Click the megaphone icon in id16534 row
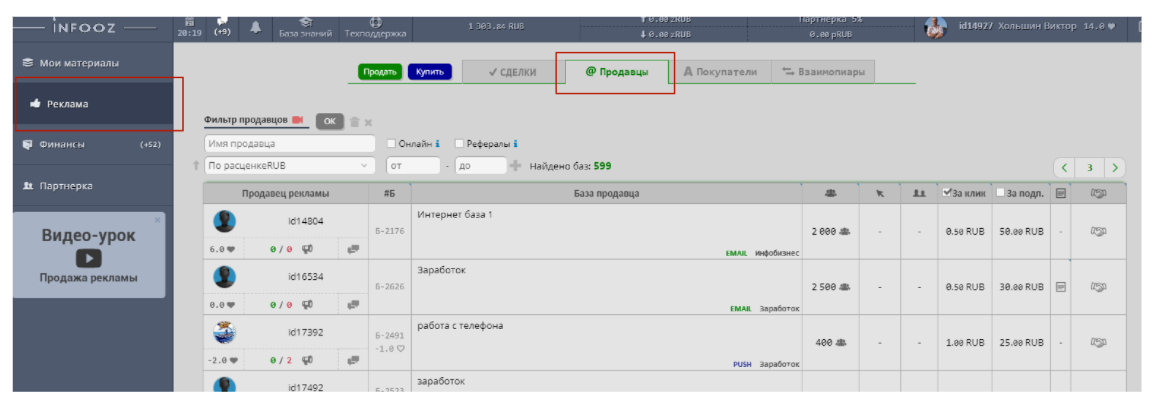Image resolution: width=1152 pixels, height=403 pixels. pos(309,305)
